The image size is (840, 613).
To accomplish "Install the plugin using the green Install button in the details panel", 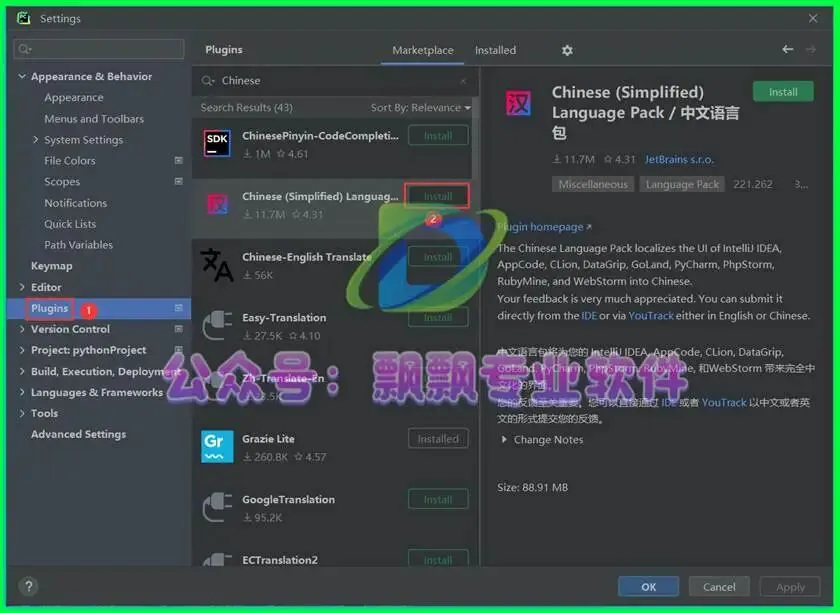I will pos(783,92).
